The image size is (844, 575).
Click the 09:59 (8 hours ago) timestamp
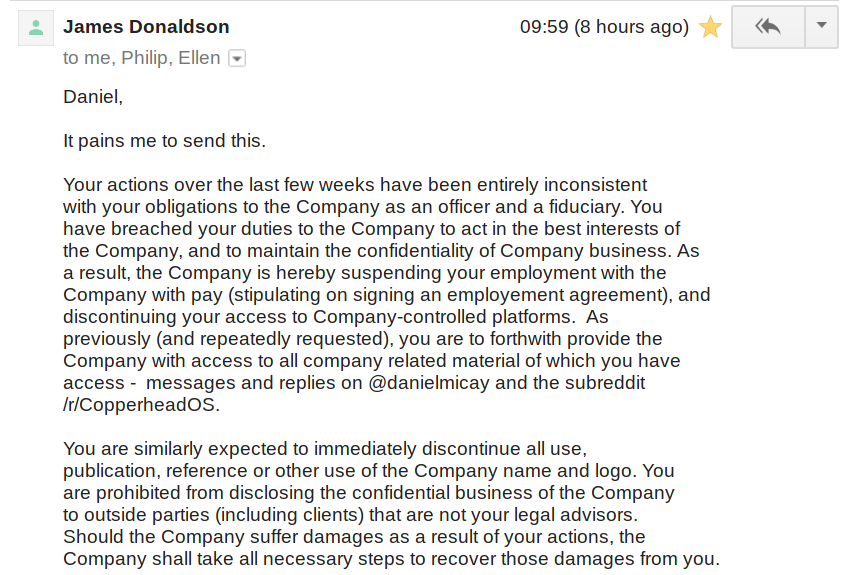pos(604,27)
